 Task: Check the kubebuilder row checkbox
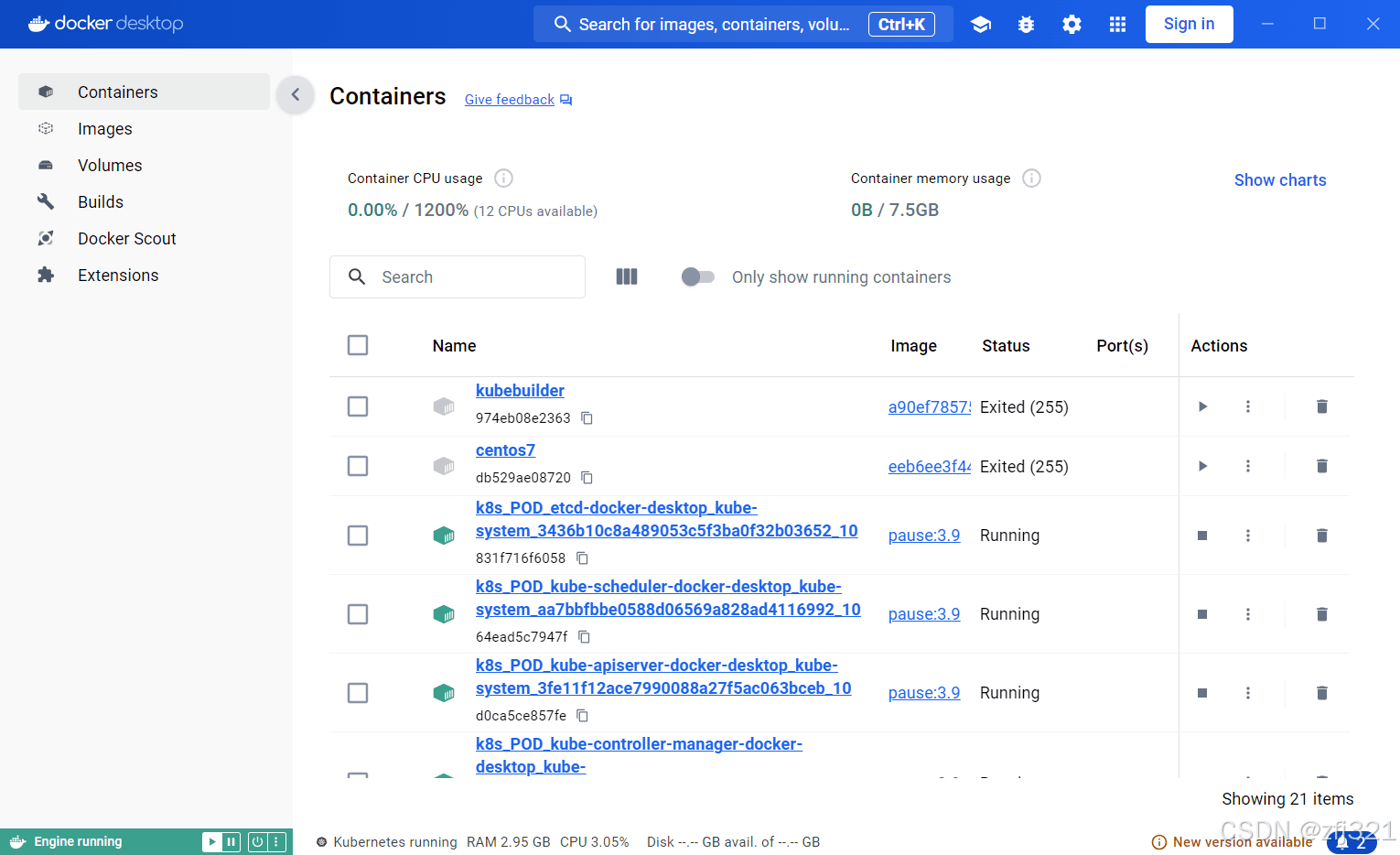(x=358, y=406)
